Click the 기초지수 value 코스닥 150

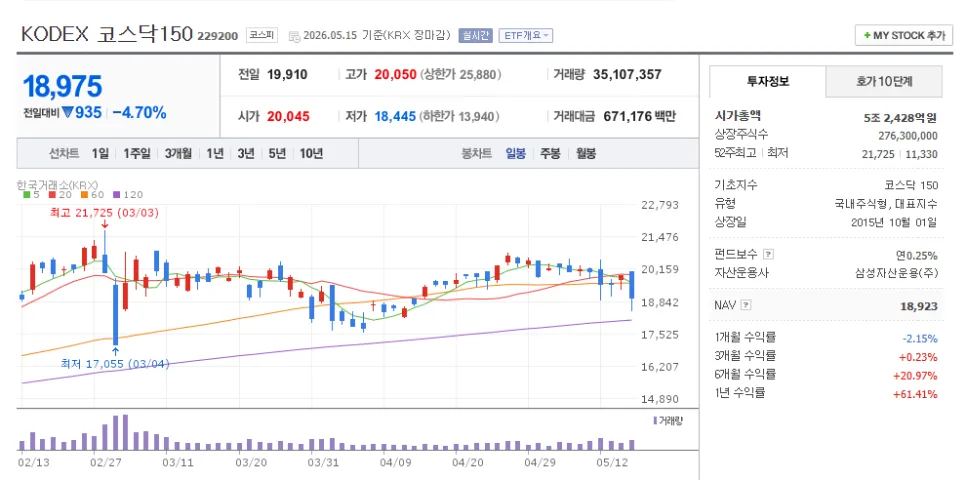(911, 185)
